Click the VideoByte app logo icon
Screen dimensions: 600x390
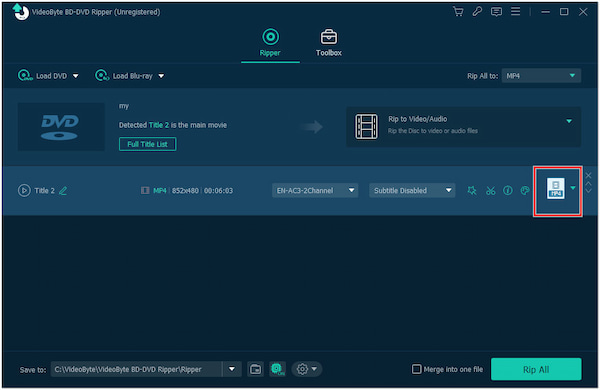21,11
